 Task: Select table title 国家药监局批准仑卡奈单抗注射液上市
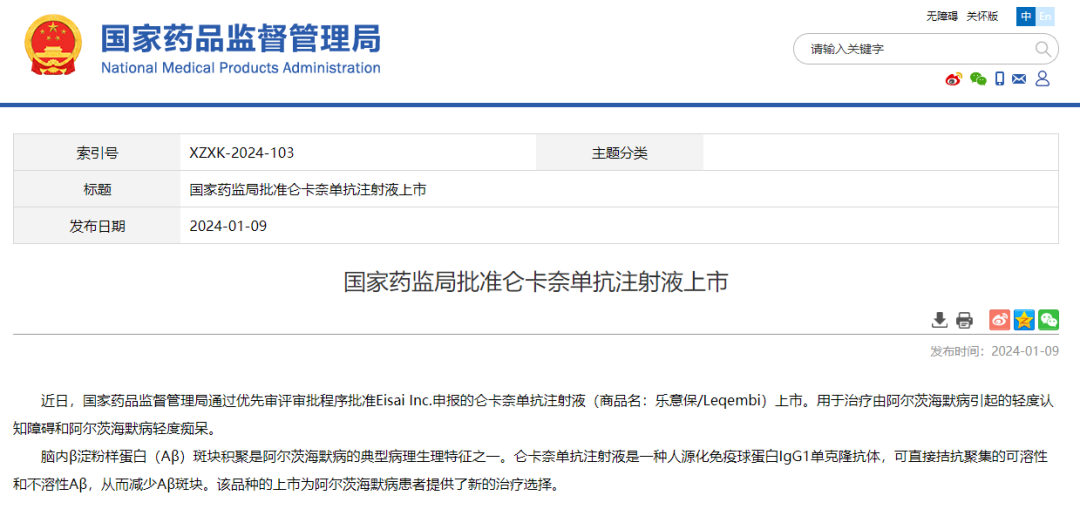point(308,189)
